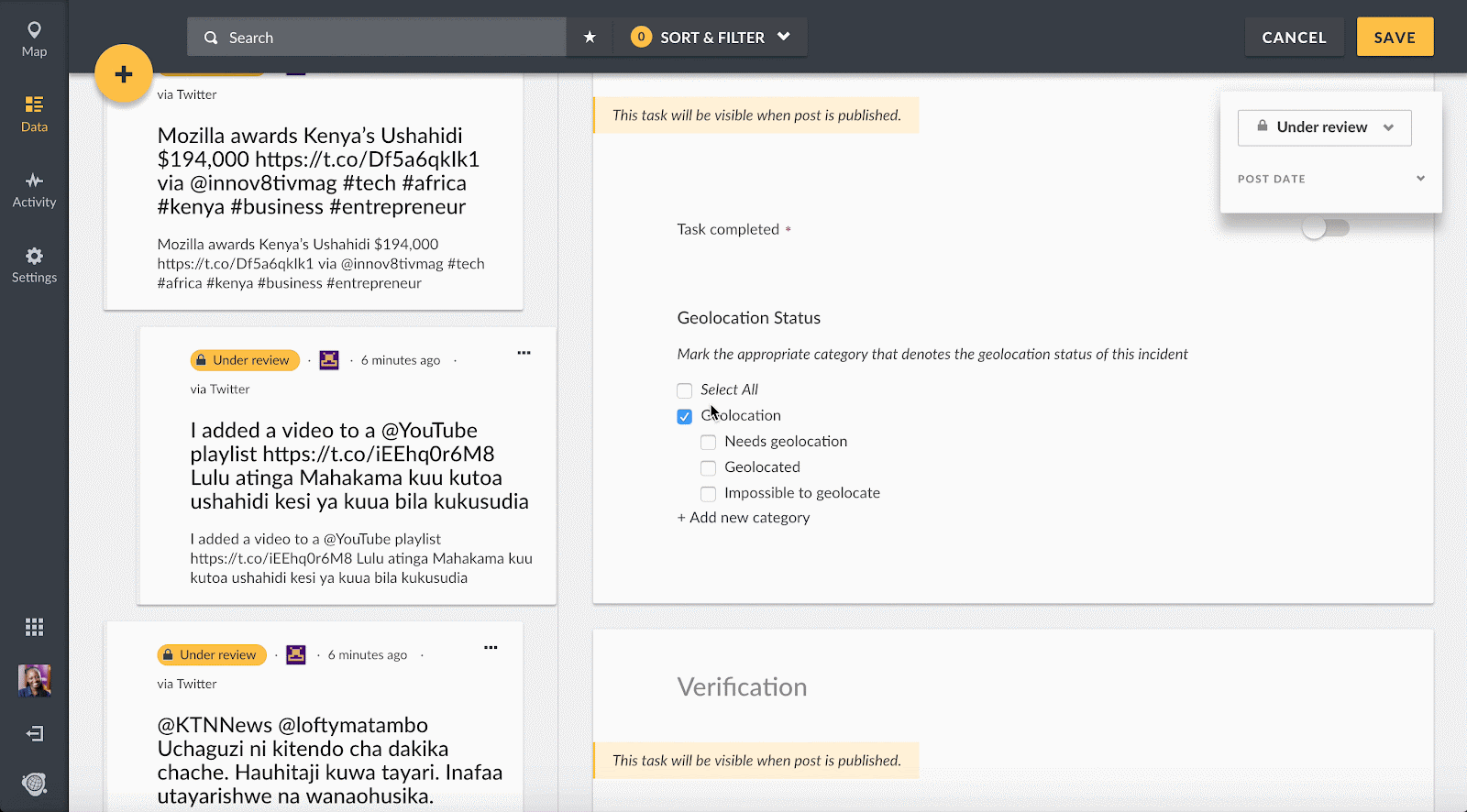Screen dimensions: 1467x812
Task: Check the Geolocated option
Action: pyautogui.click(x=709, y=467)
